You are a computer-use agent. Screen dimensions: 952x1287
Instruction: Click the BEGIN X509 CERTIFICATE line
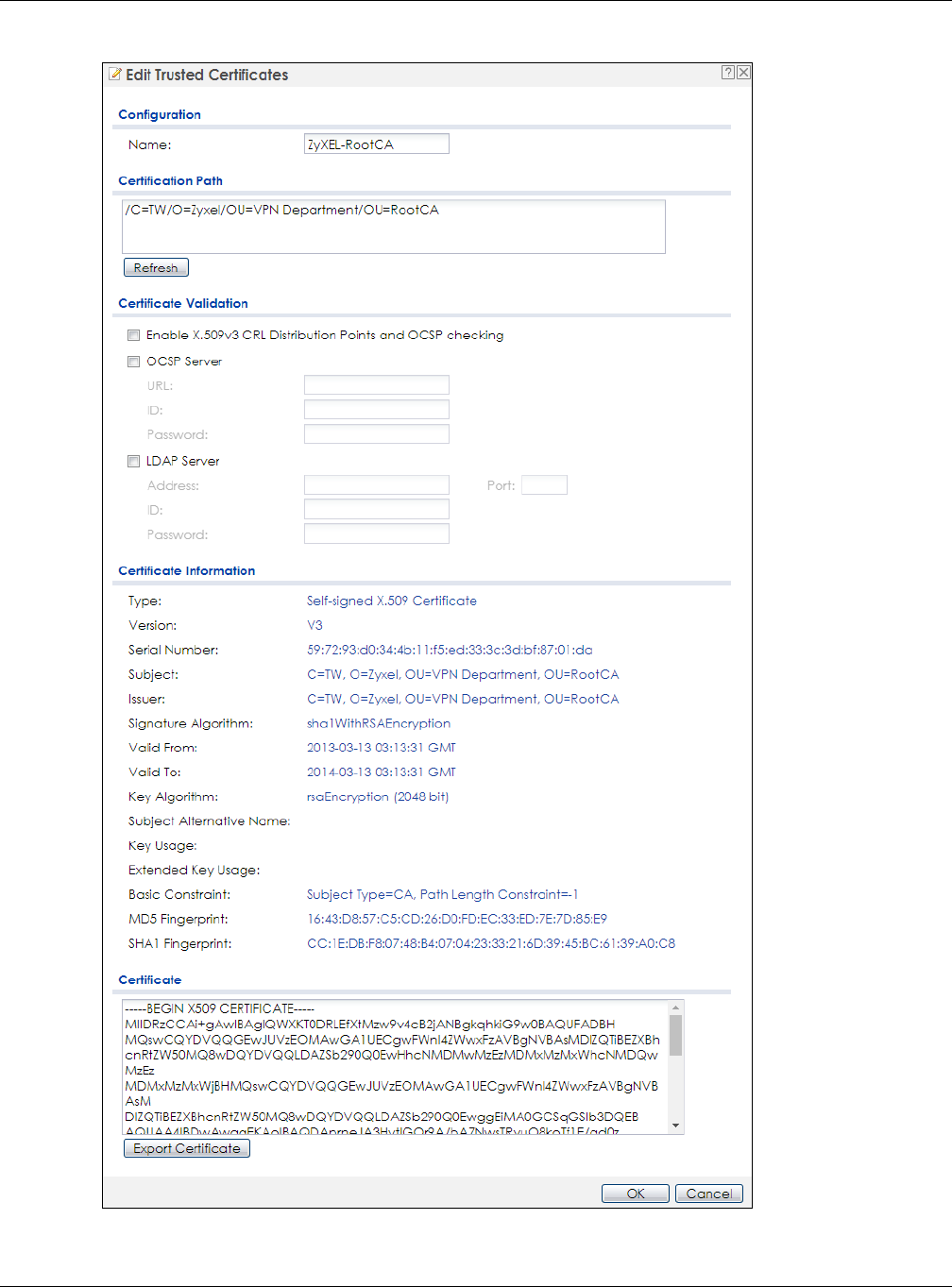220,1008
